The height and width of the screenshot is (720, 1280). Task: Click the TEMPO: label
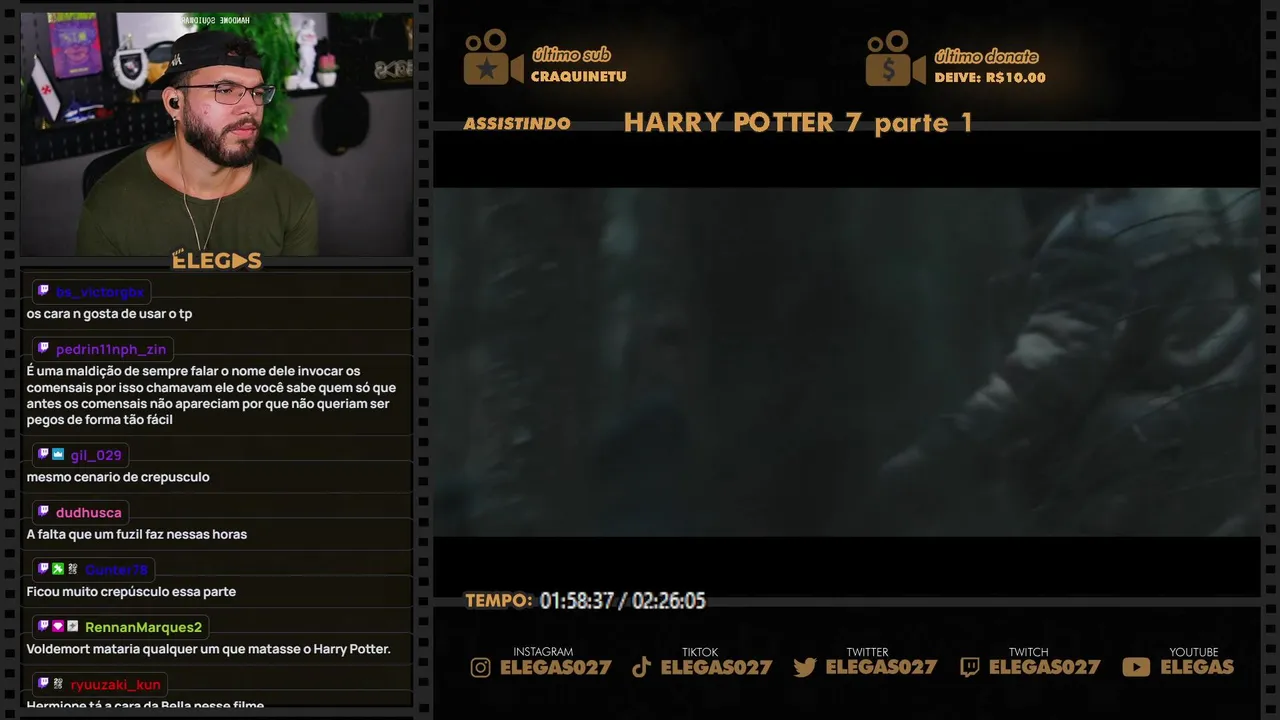coord(498,601)
